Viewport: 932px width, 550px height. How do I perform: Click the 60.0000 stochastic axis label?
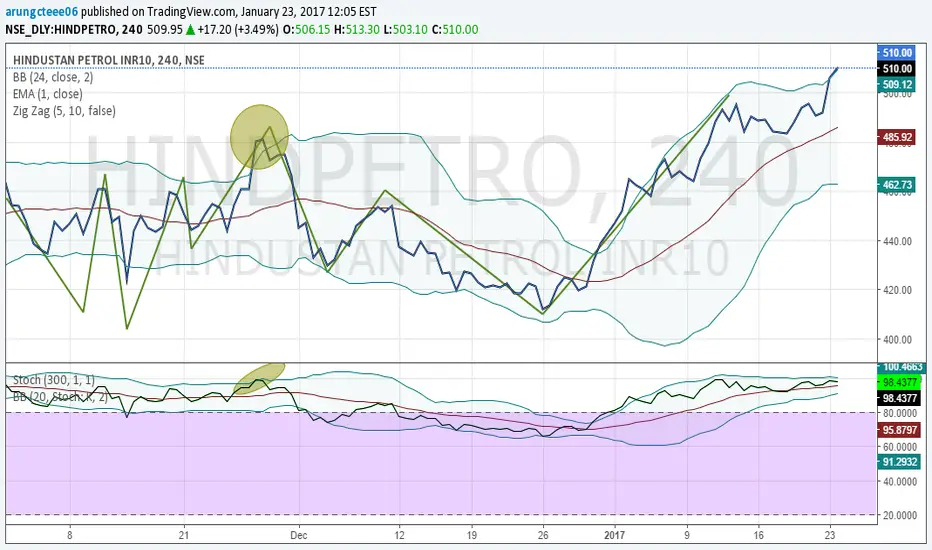click(899, 447)
